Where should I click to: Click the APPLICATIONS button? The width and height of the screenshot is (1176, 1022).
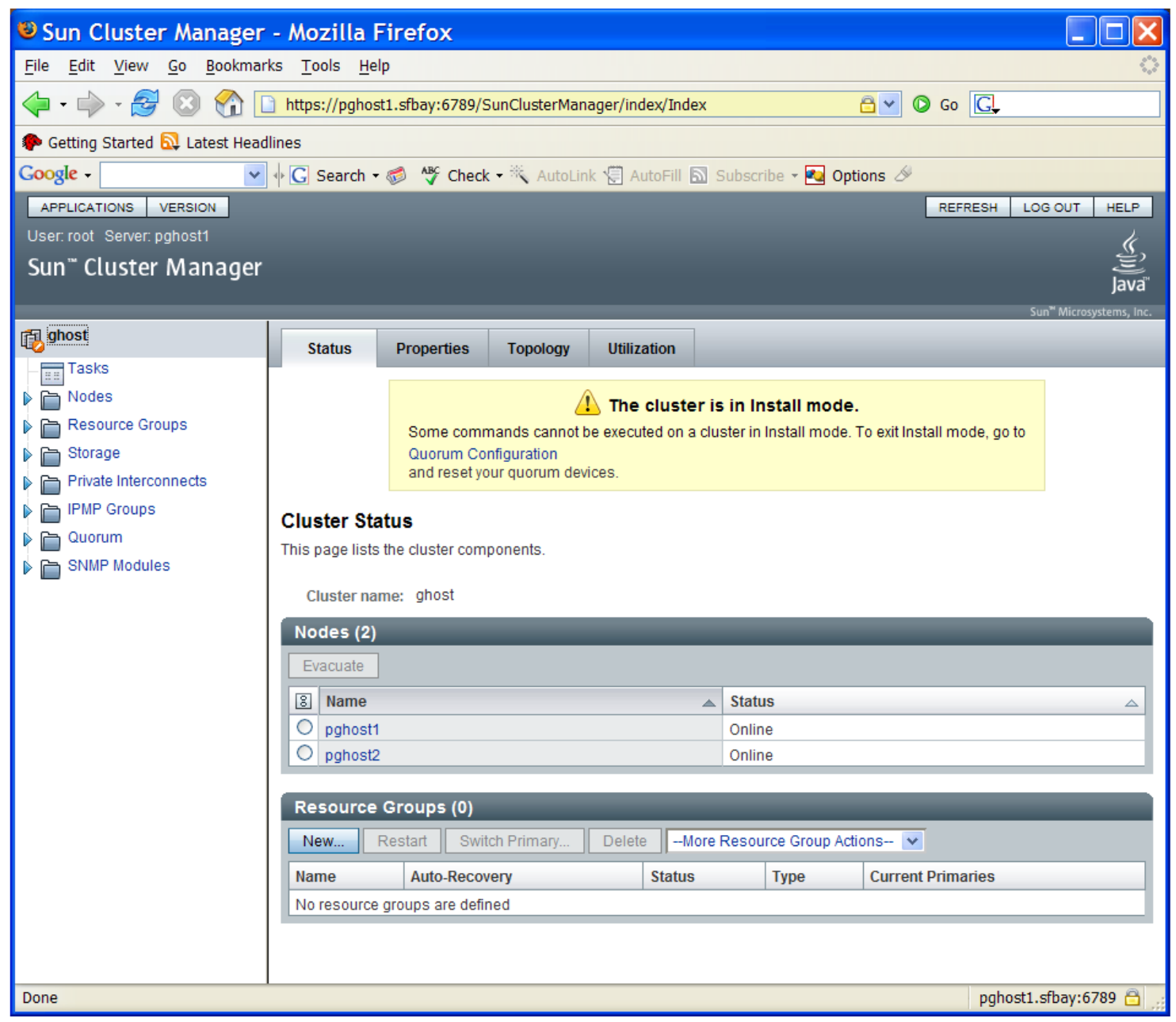(x=87, y=208)
